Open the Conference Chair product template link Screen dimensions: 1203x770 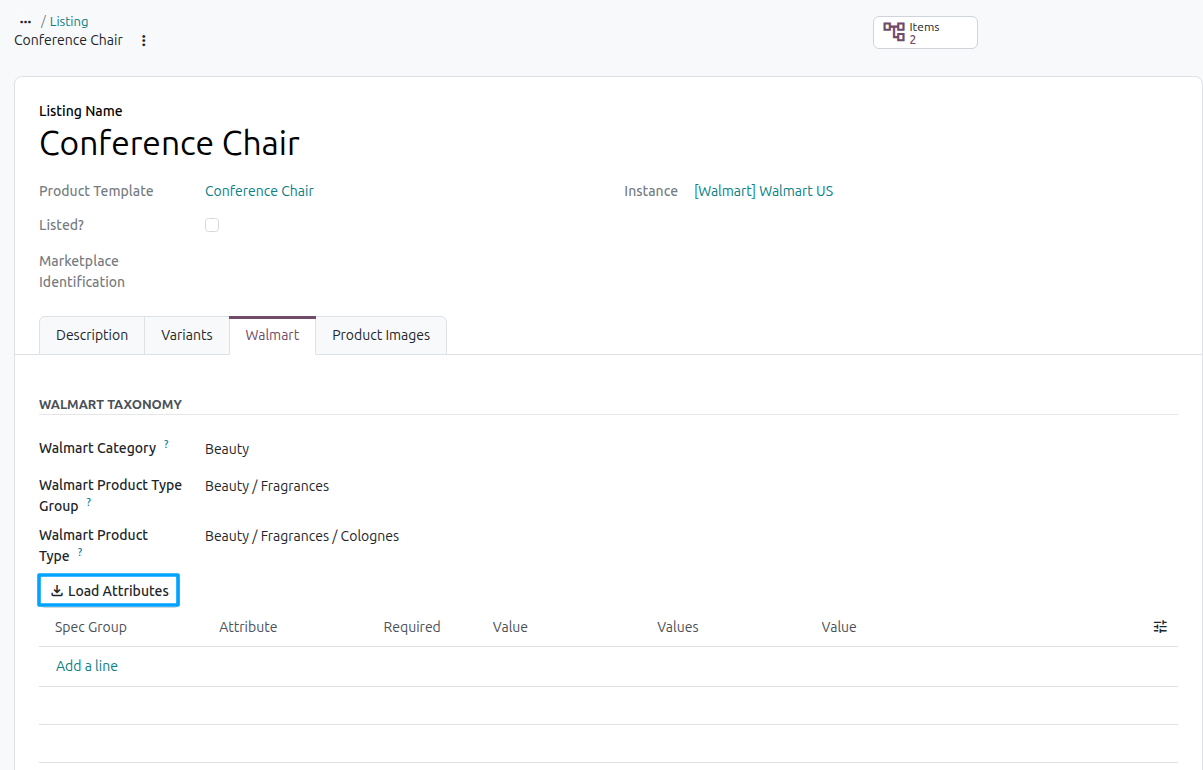(x=259, y=191)
